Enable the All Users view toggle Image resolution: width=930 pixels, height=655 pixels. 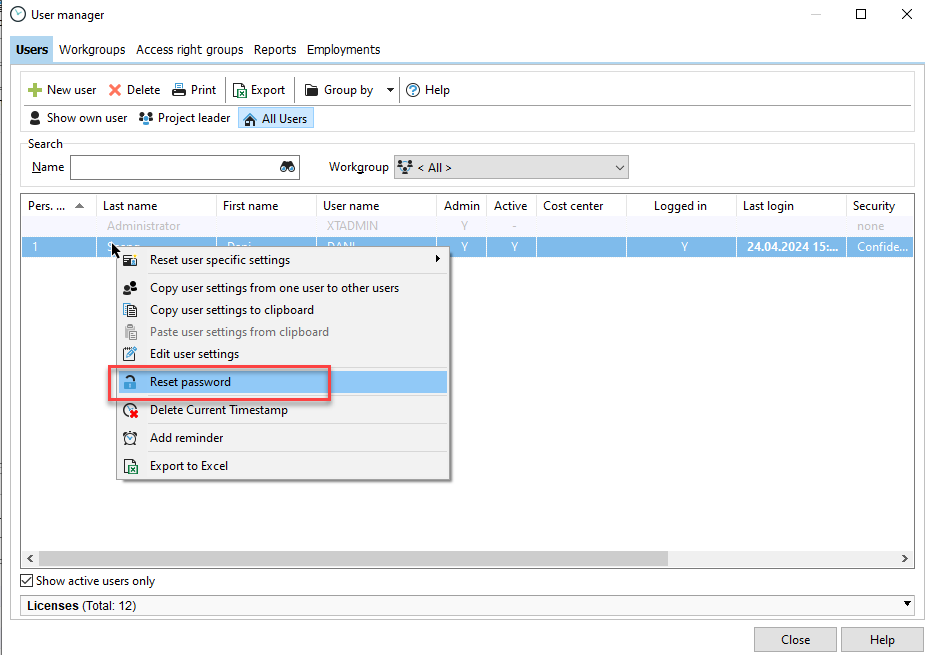coord(275,117)
